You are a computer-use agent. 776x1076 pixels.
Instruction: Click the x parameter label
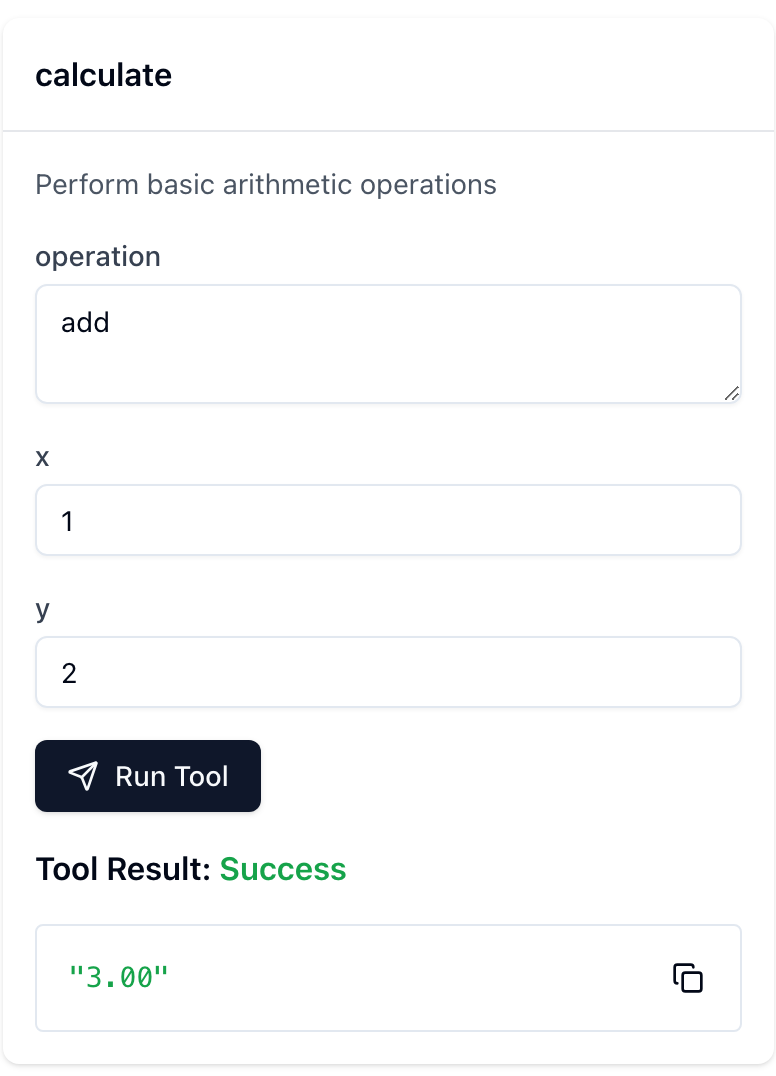(43, 458)
